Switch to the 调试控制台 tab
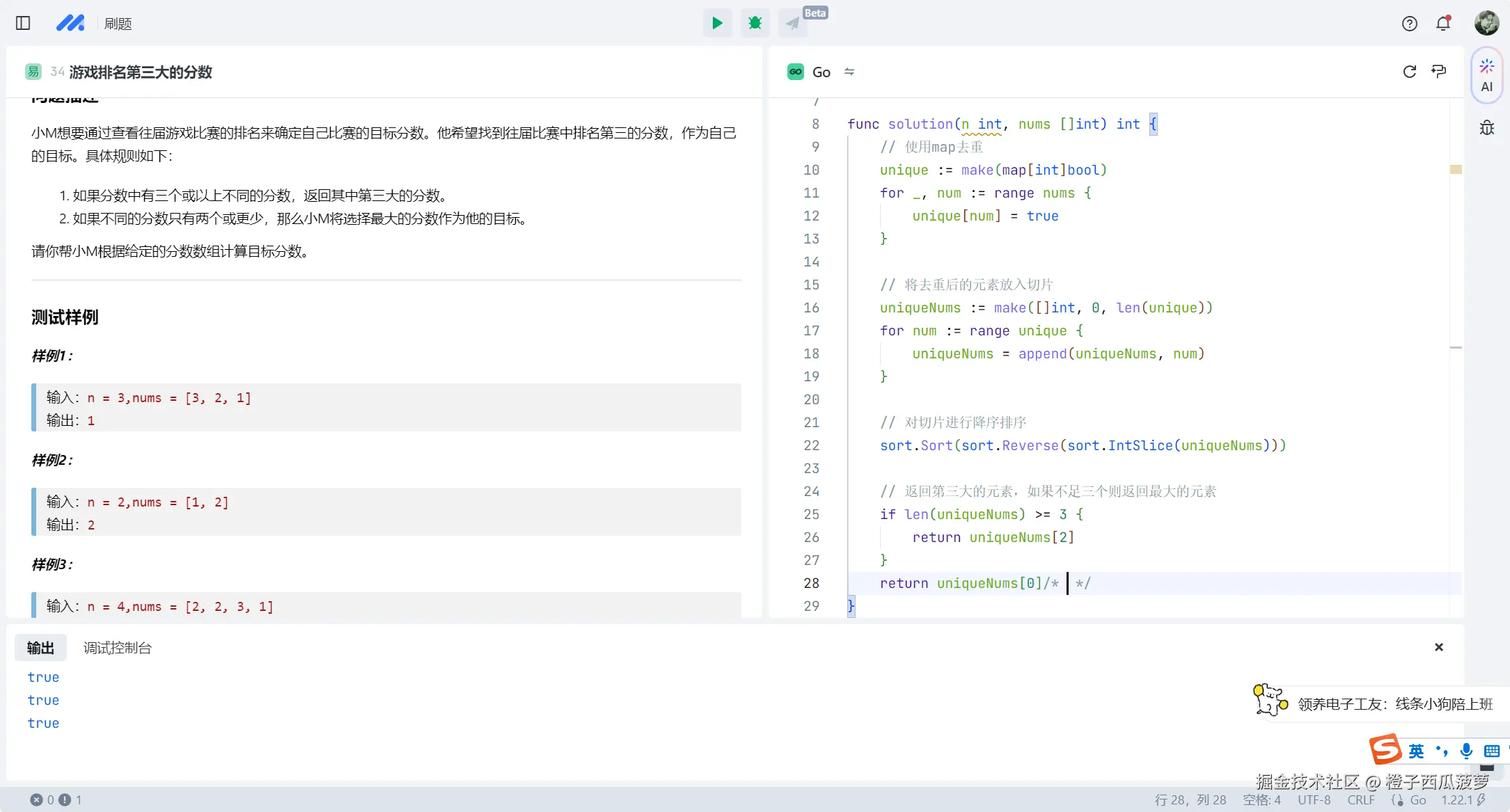This screenshot has width=1510, height=812. click(x=117, y=648)
